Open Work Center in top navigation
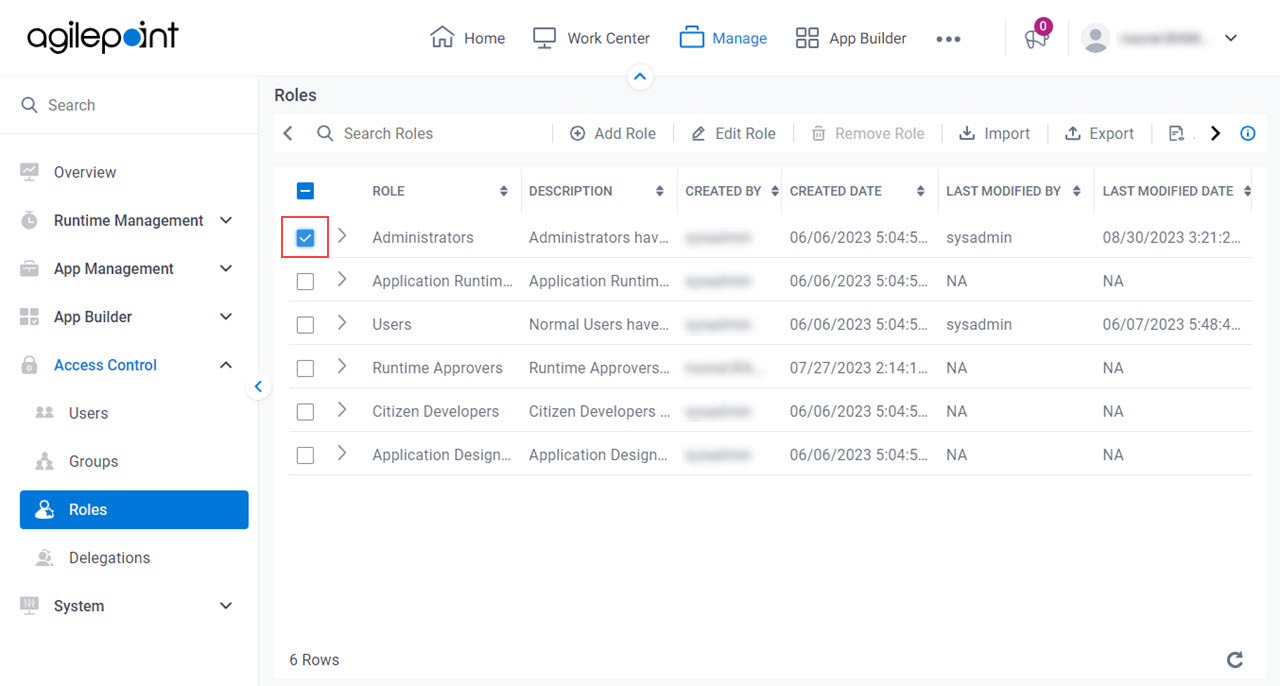The height and width of the screenshot is (686, 1280). coord(591,38)
